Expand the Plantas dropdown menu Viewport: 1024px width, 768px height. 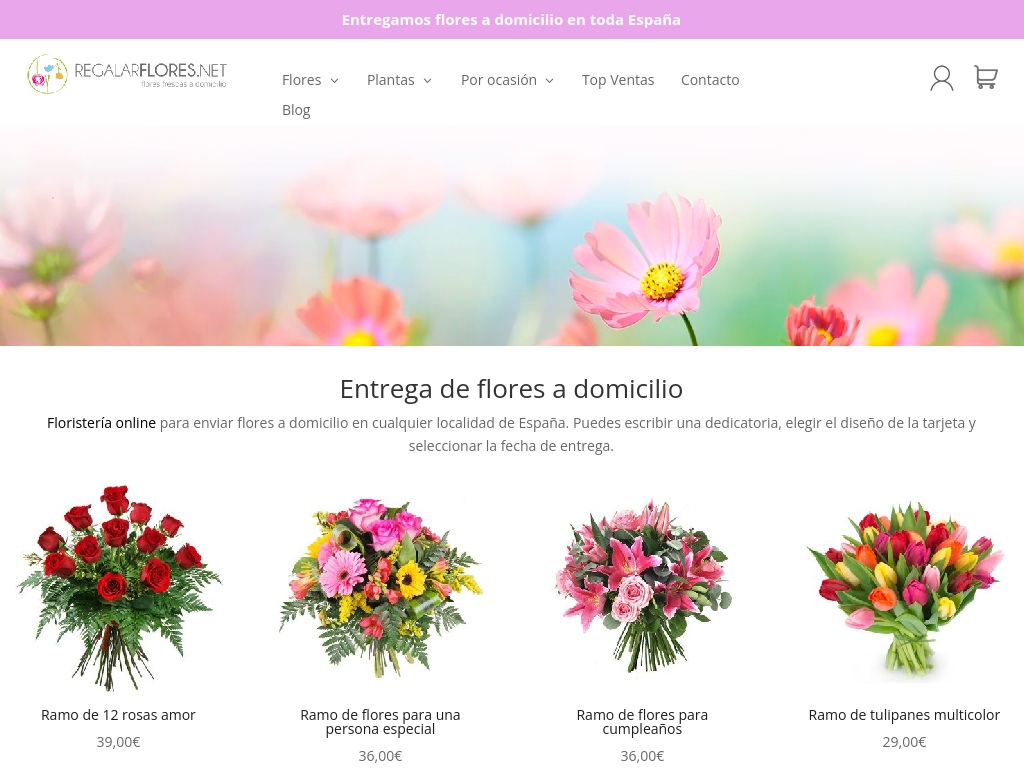click(x=399, y=80)
